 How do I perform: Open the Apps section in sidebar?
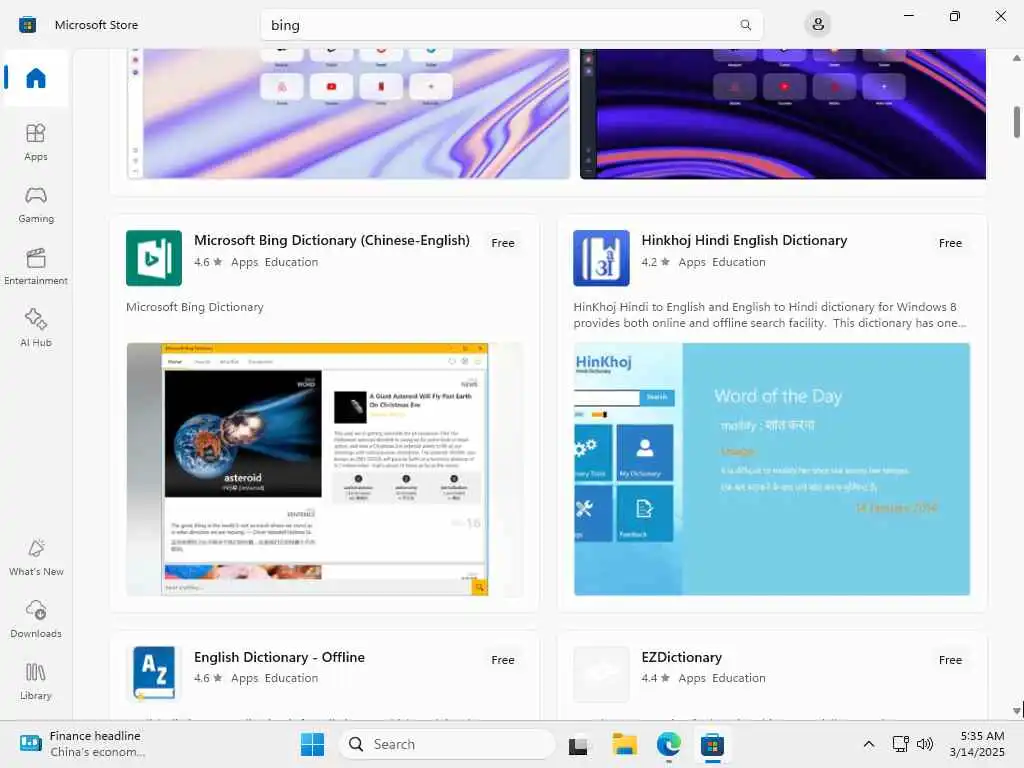point(36,142)
